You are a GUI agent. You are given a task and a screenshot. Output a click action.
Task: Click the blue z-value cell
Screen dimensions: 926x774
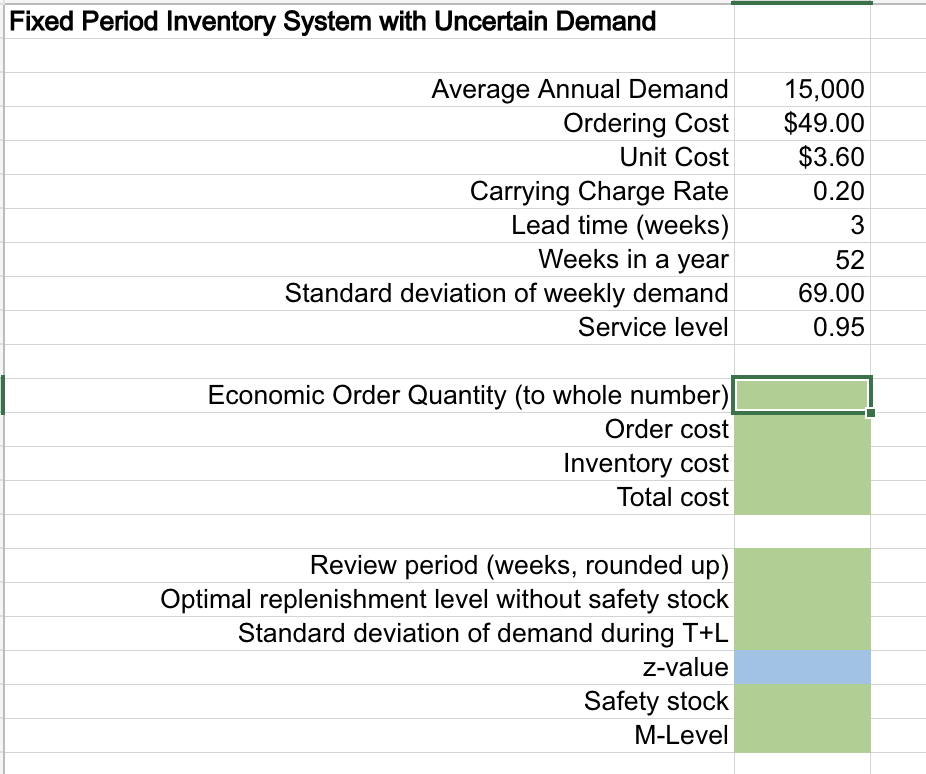pyautogui.click(x=801, y=667)
